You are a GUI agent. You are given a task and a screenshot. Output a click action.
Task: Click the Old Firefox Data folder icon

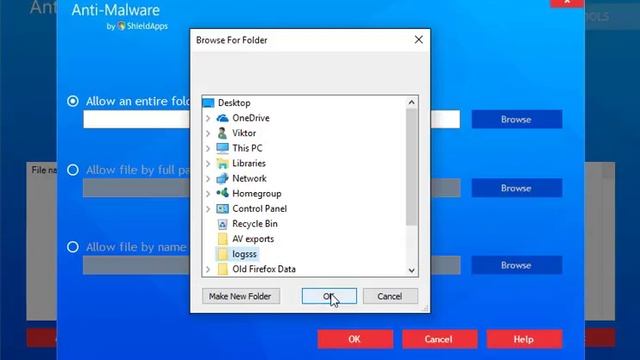tap(222, 269)
